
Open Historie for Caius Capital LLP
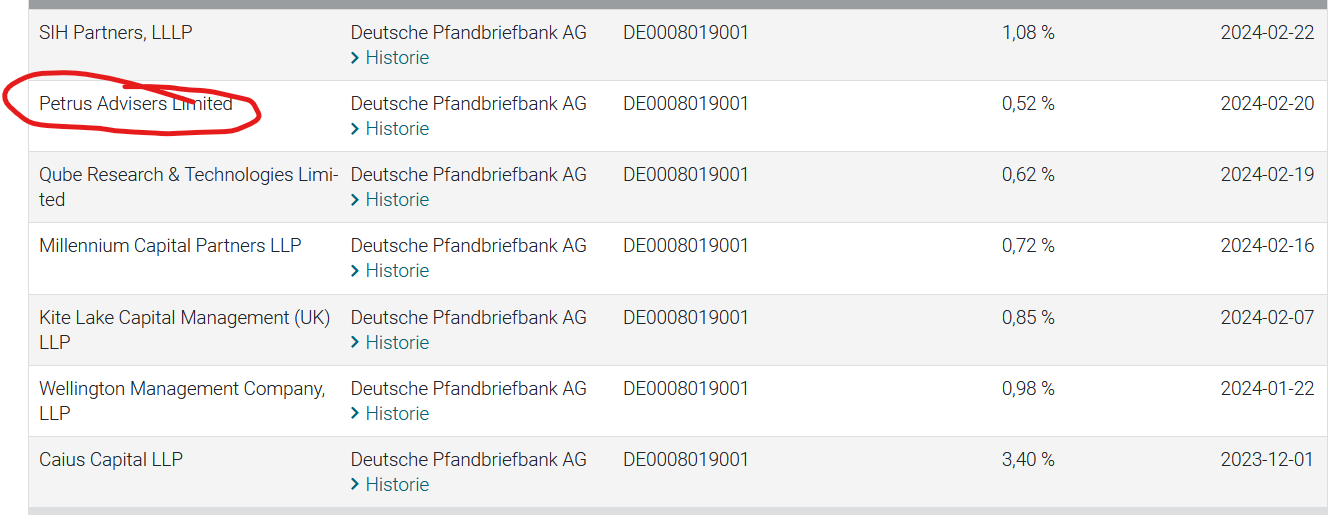pyautogui.click(x=397, y=485)
